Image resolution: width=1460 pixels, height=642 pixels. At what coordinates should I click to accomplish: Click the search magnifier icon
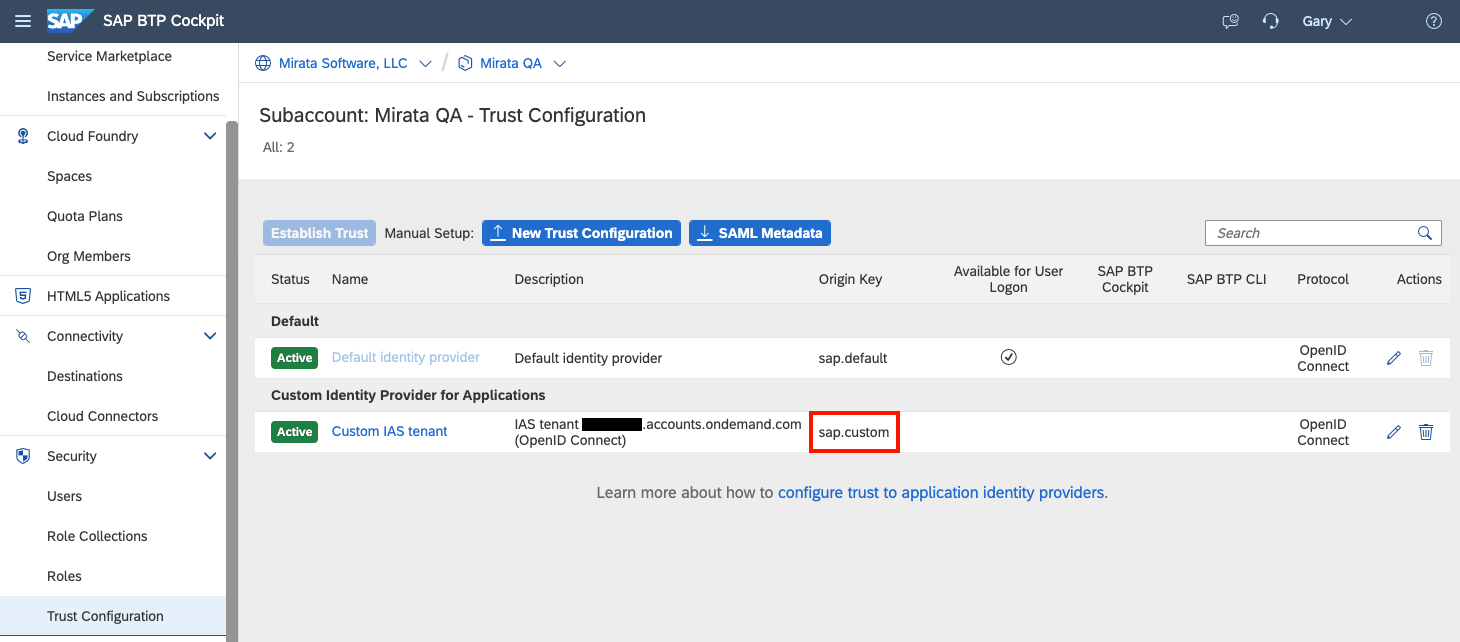(1425, 233)
